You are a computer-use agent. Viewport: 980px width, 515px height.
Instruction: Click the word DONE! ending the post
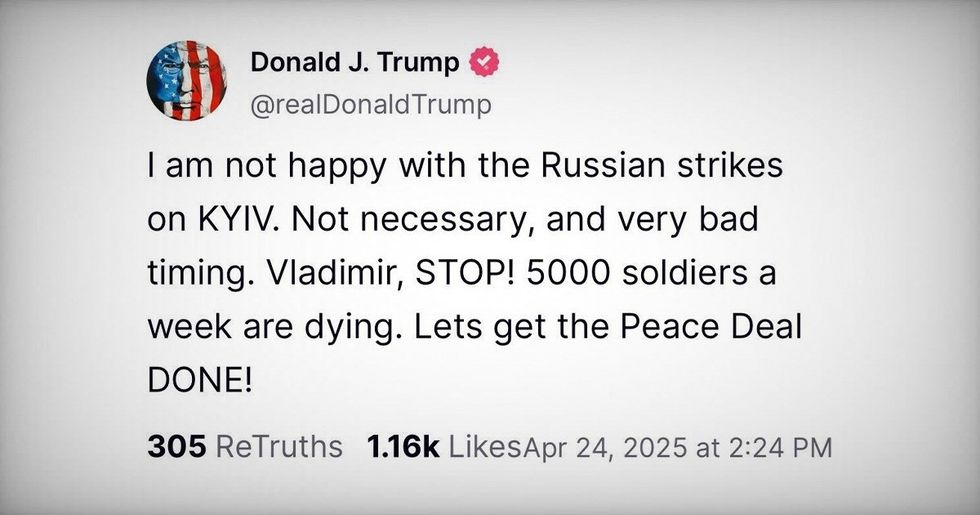pos(199,381)
